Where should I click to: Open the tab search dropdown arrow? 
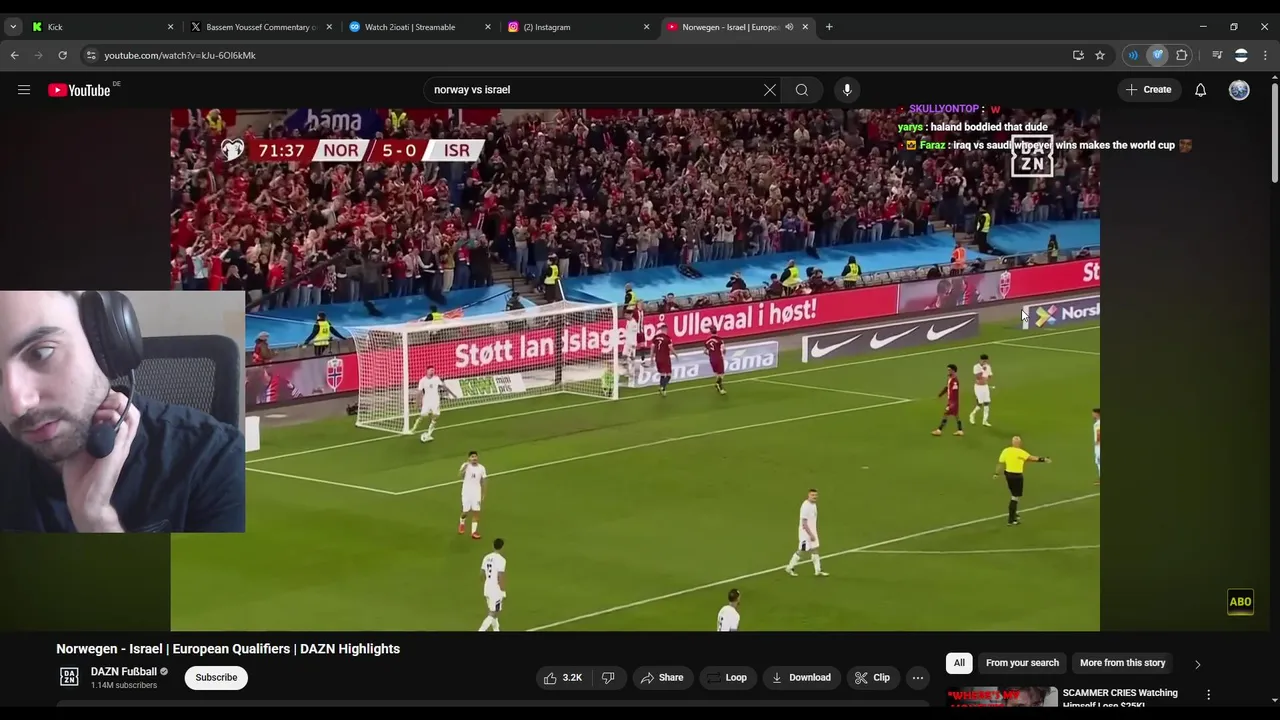(13, 27)
